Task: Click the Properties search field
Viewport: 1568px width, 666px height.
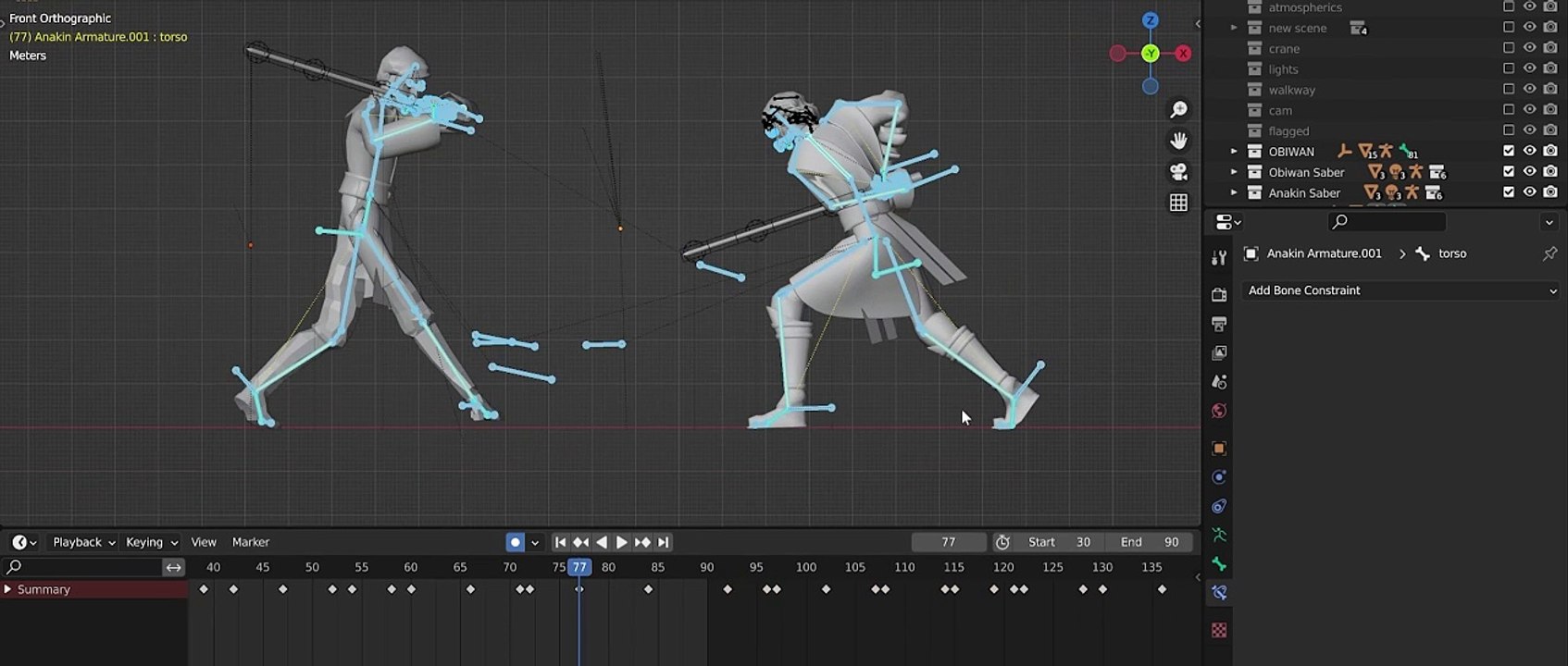Action: coord(1387,222)
